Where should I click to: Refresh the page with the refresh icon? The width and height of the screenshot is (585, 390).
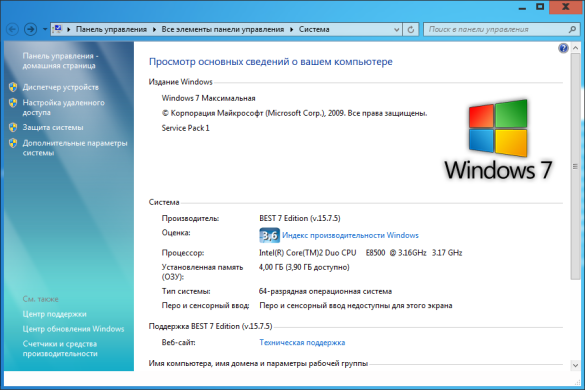[411, 29]
